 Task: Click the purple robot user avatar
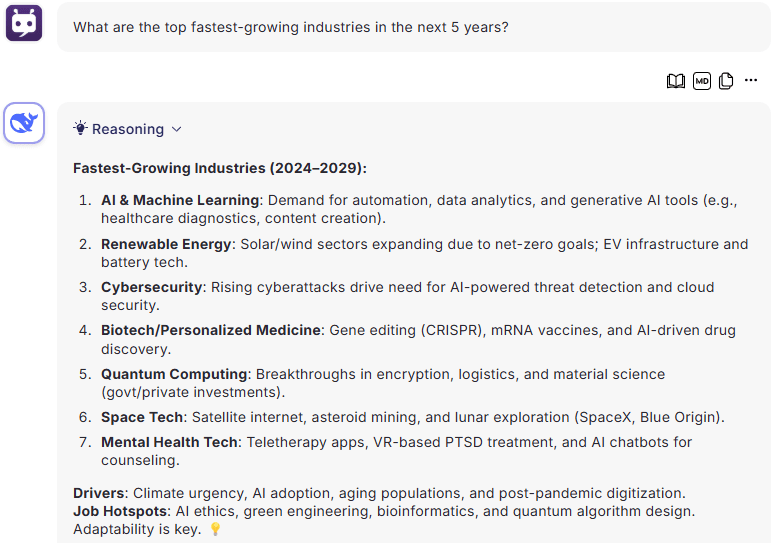click(24, 23)
